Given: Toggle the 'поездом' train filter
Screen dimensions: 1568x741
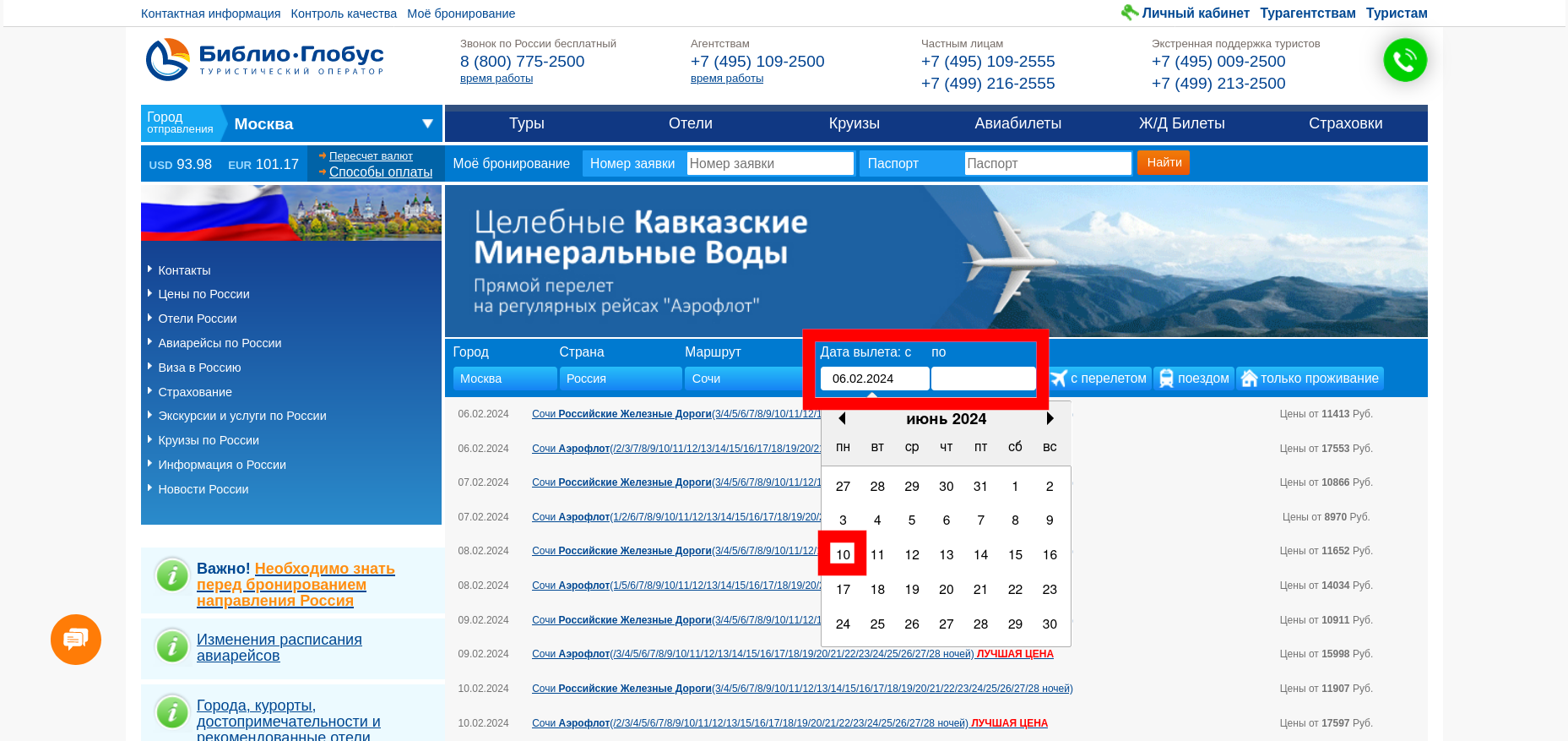Looking at the screenshot, I should click(1194, 379).
